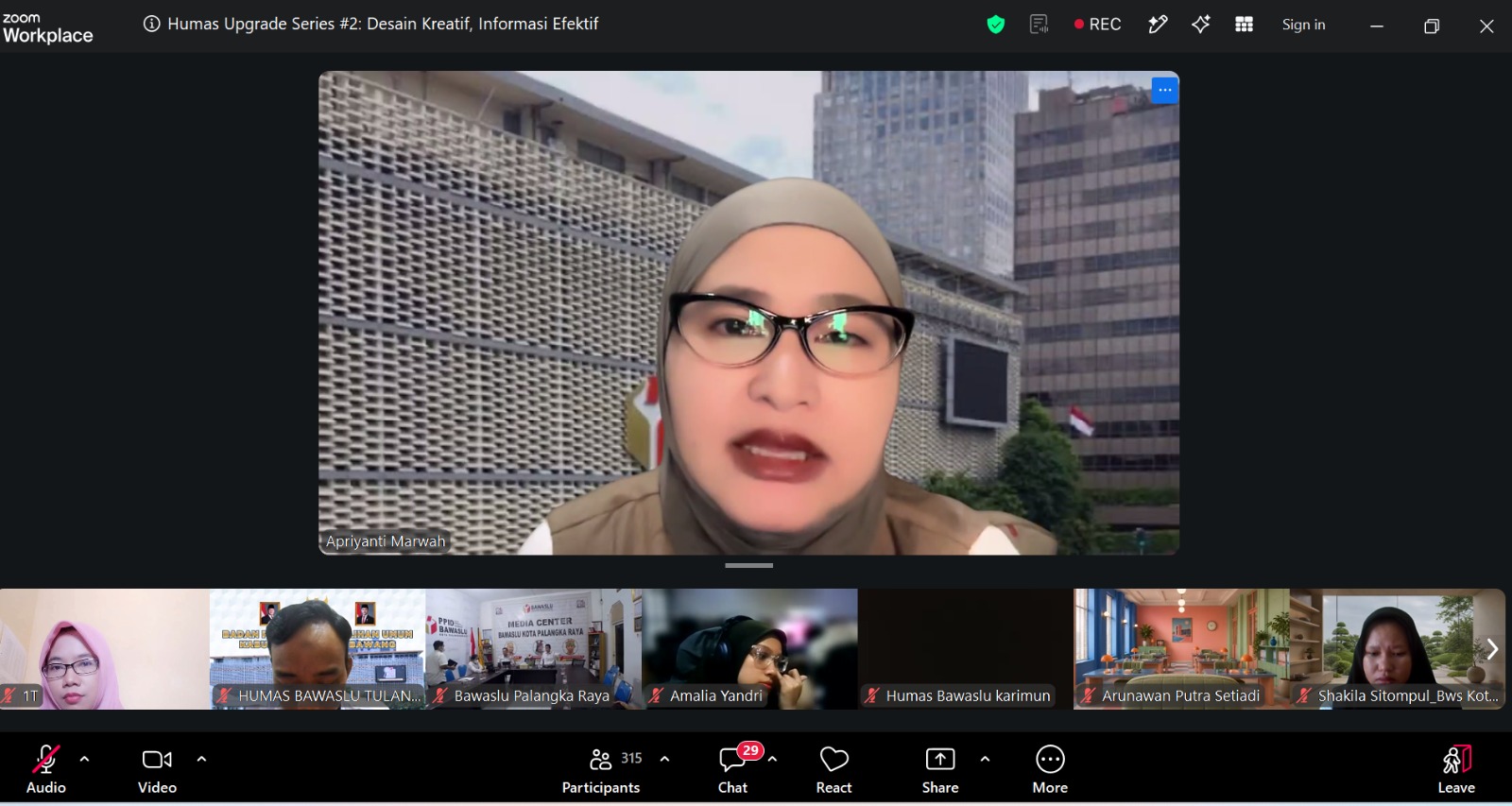Select Amalia Yandri's video thumbnail
The image size is (1512, 806).
[750, 649]
